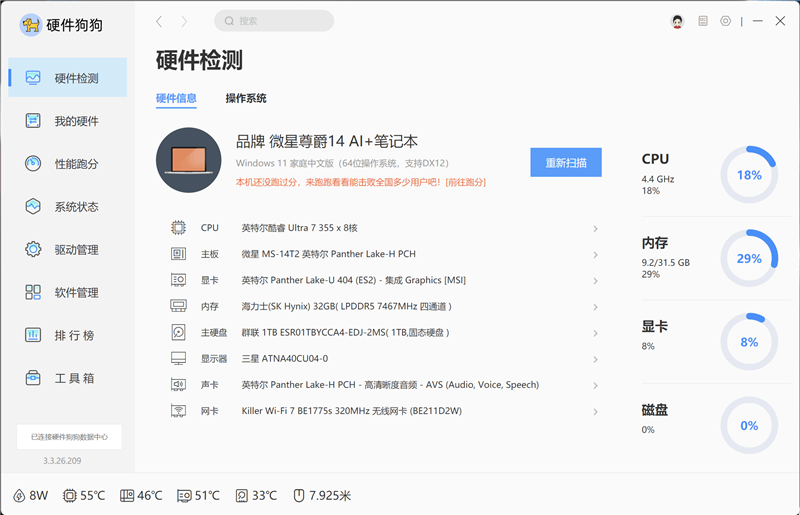Open 软件管理 software management

click(67, 292)
